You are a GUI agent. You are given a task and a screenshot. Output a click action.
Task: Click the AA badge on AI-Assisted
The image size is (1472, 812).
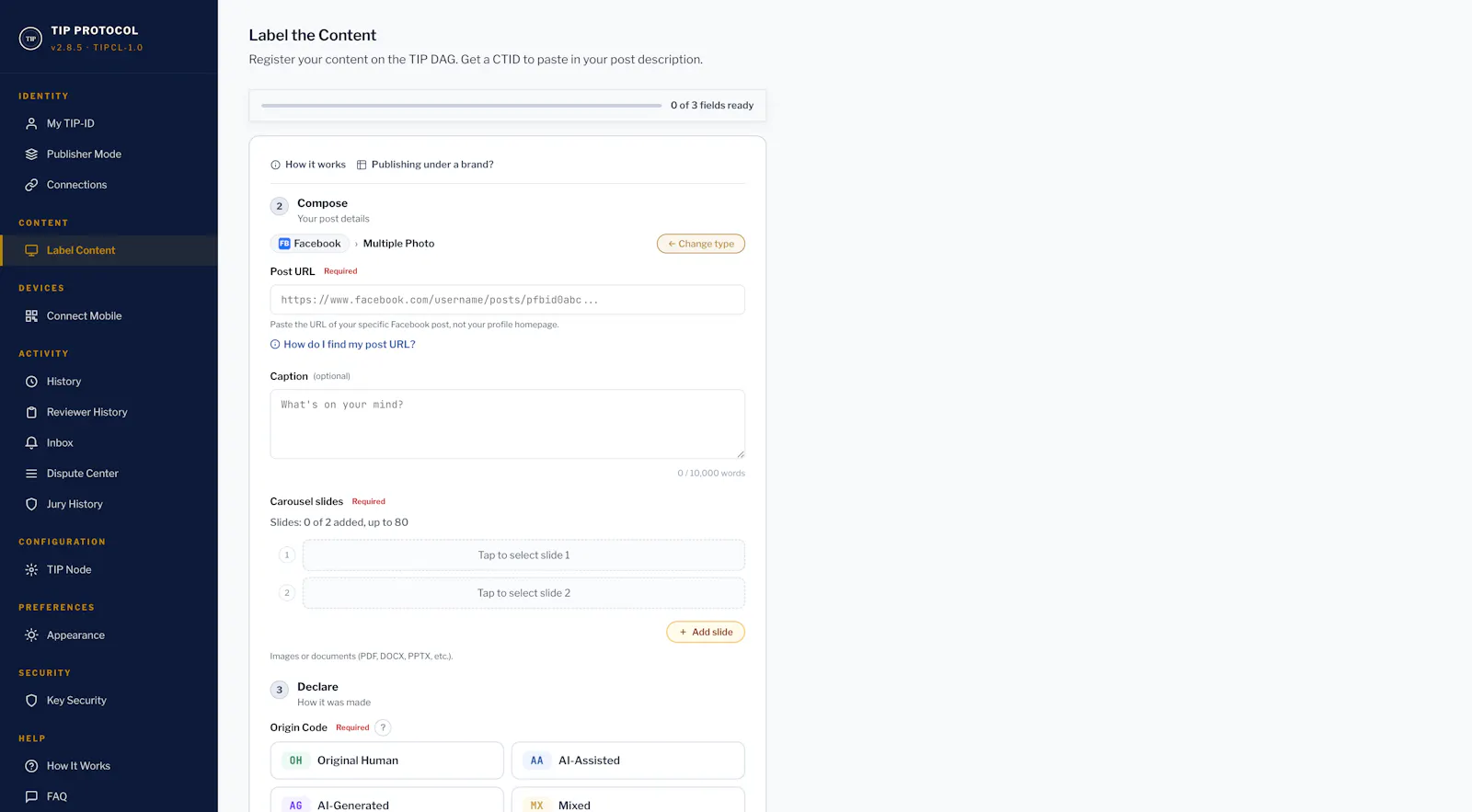pyautogui.click(x=536, y=761)
